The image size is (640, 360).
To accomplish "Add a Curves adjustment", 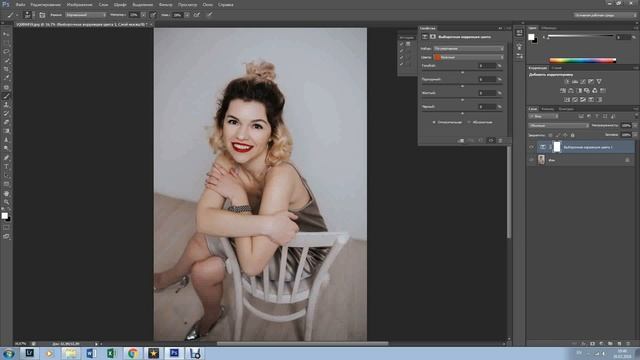I will pos(583,82).
